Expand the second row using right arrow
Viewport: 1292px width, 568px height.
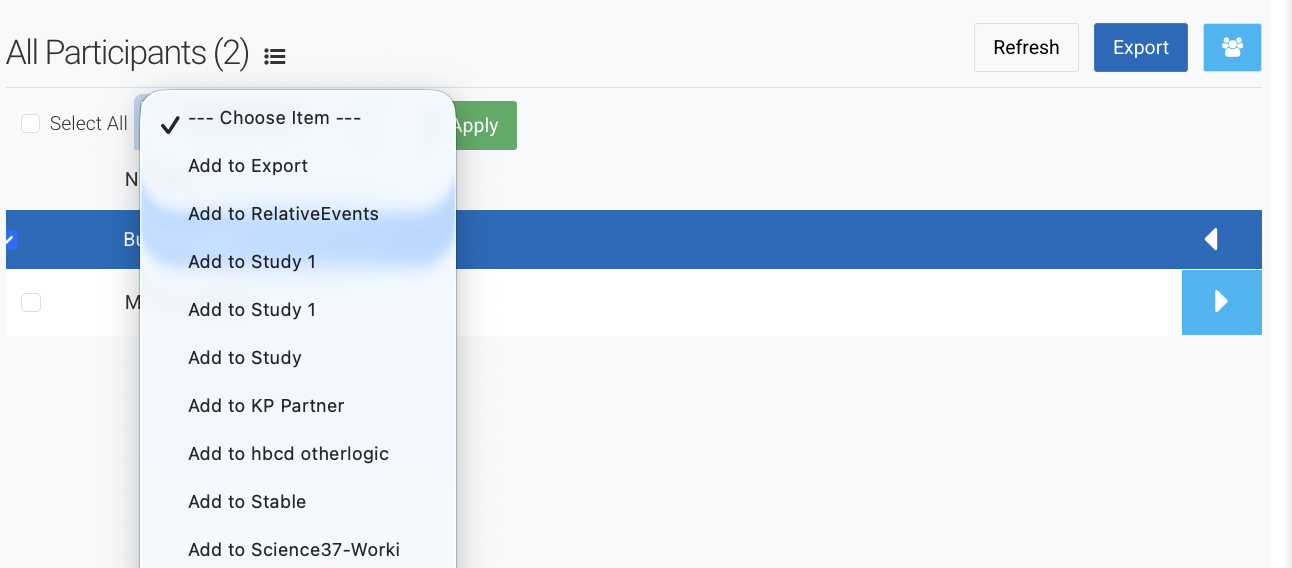(1221, 301)
